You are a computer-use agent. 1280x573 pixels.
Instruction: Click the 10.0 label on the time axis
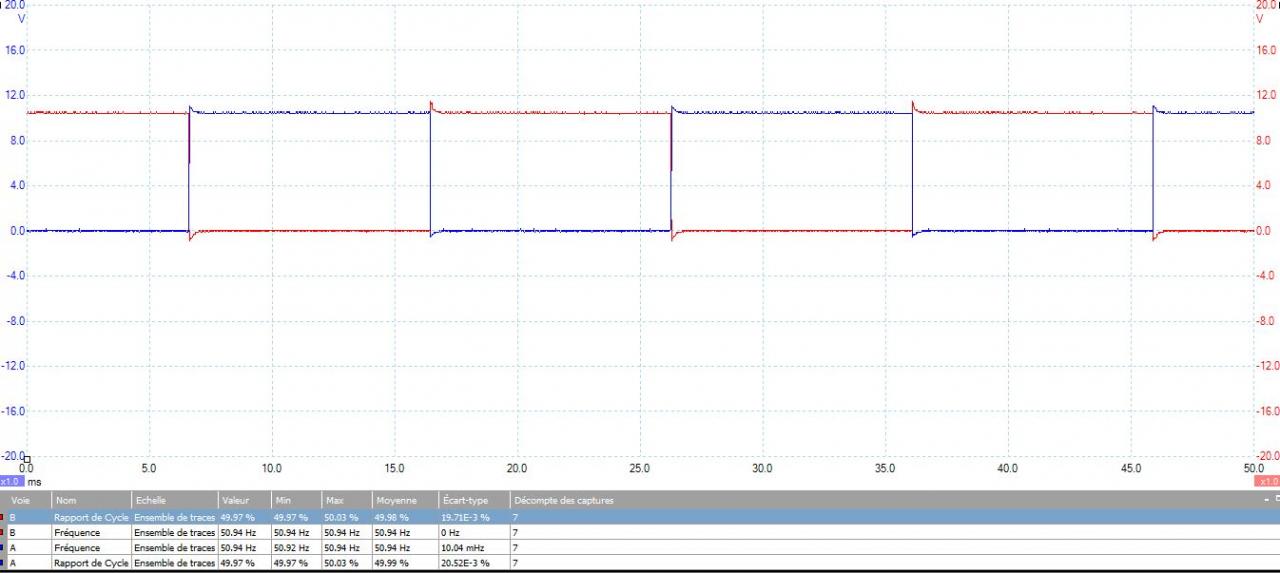pyautogui.click(x=272, y=468)
